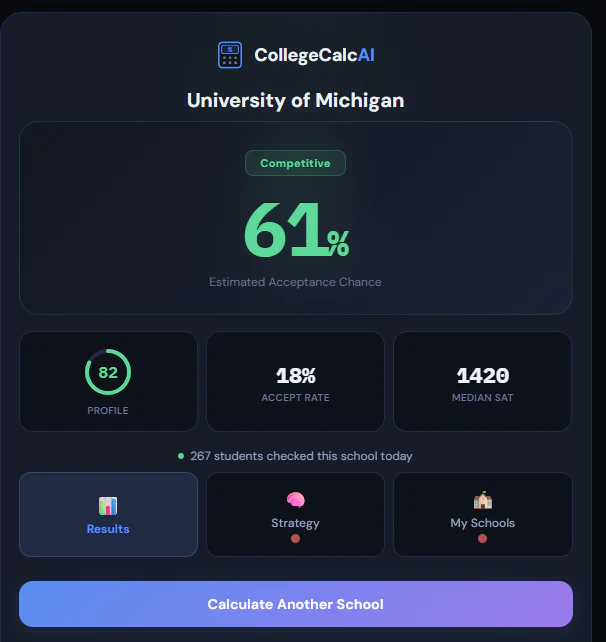Screen dimensions: 606x642
Task: Click the University of Michigan heading
Action: click(296, 100)
